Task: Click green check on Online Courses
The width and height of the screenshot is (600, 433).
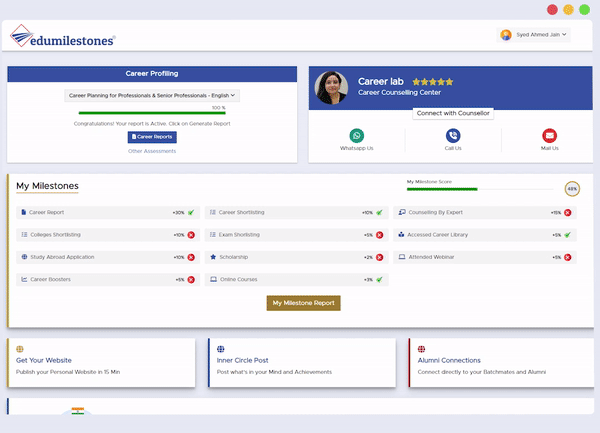Action: [379, 280]
